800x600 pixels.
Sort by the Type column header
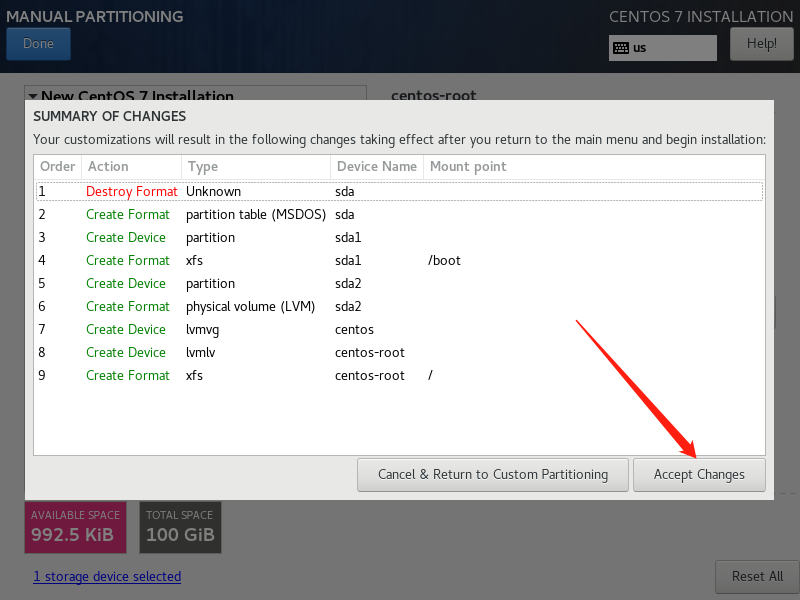click(x=256, y=167)
